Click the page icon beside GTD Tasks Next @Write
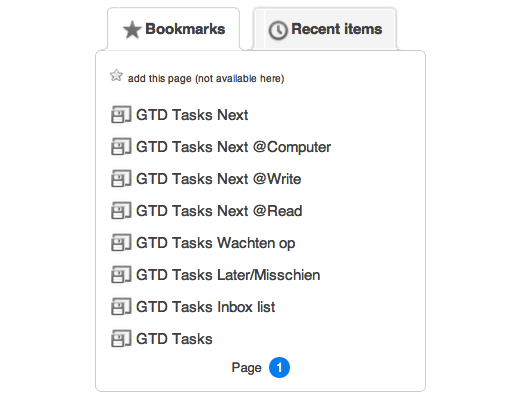 pos(121,179)
